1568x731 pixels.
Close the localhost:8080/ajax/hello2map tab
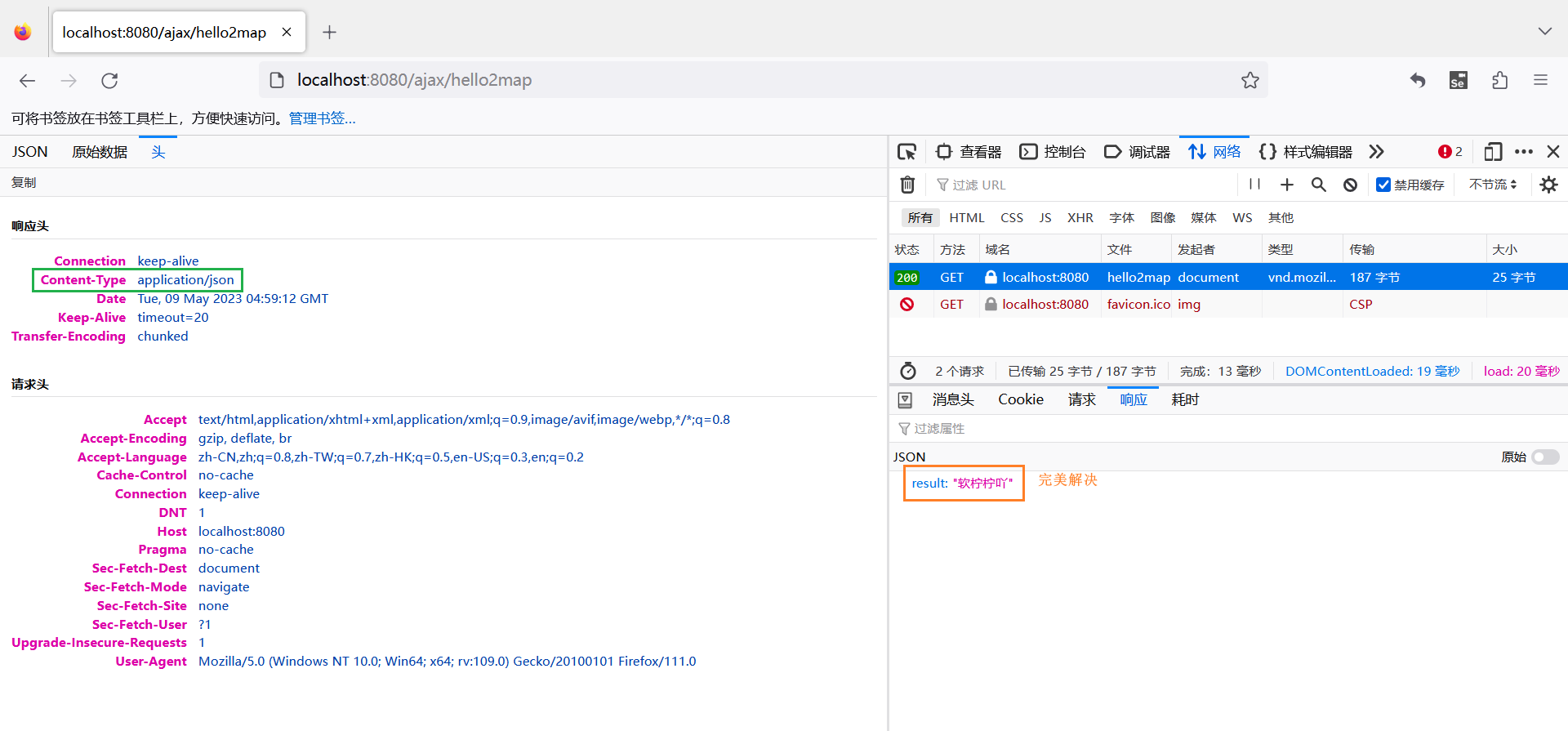pos(287,32)
